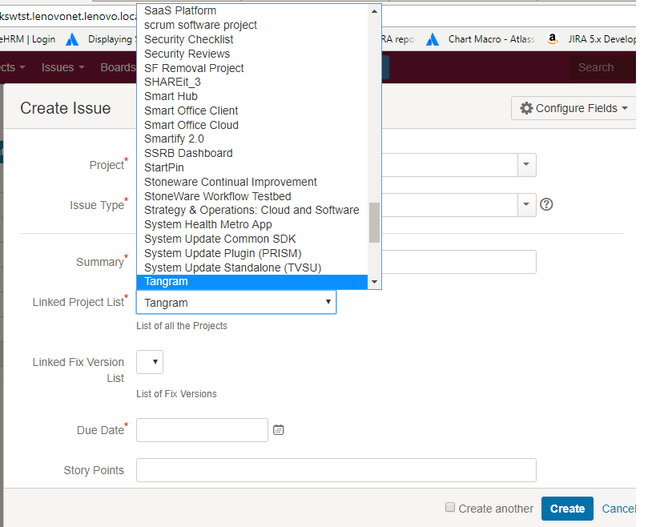
Task: Click the dropdown list scrollbar thumb
Action: pos(374,223)
